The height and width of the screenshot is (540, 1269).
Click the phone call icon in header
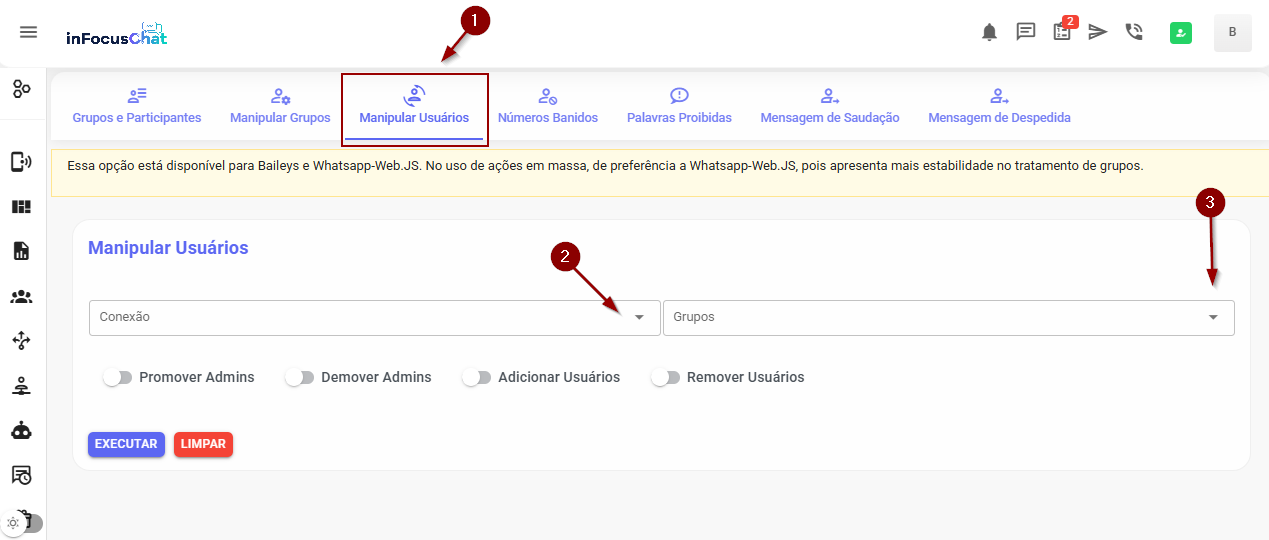point(1134,32)
